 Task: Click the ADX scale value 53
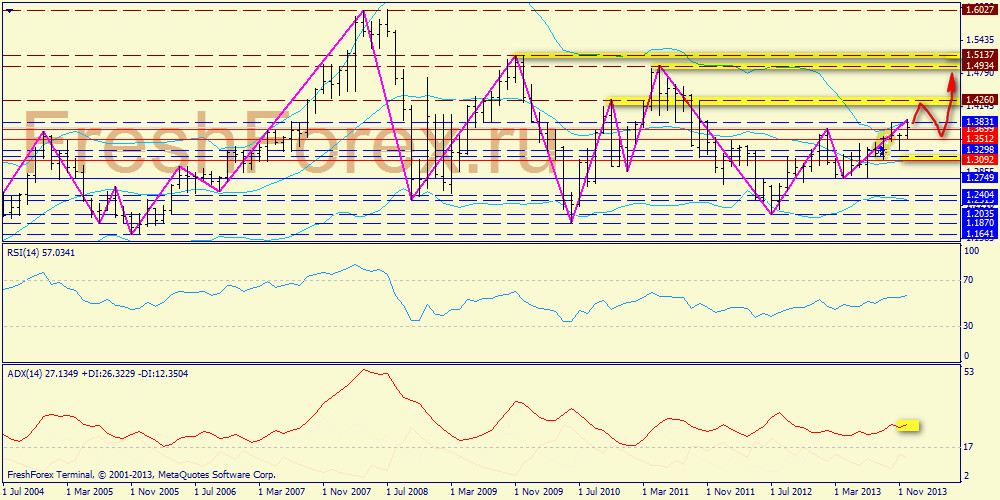(968, 373)
